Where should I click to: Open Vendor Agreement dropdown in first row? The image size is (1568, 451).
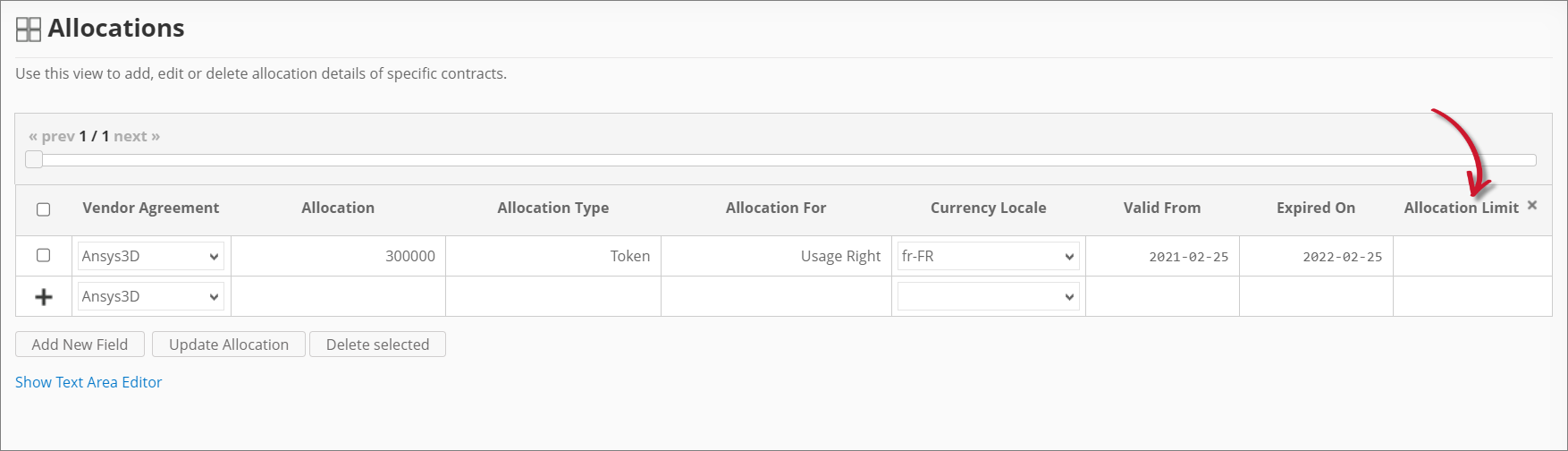coord(150,257)
